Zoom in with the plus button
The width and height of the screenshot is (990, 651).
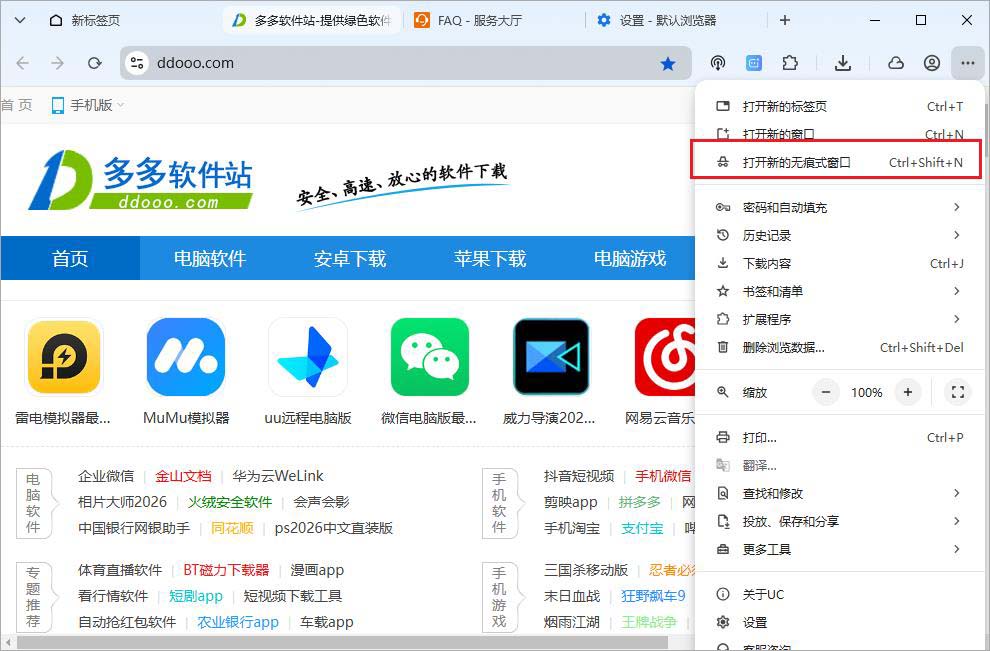[908, 392]
